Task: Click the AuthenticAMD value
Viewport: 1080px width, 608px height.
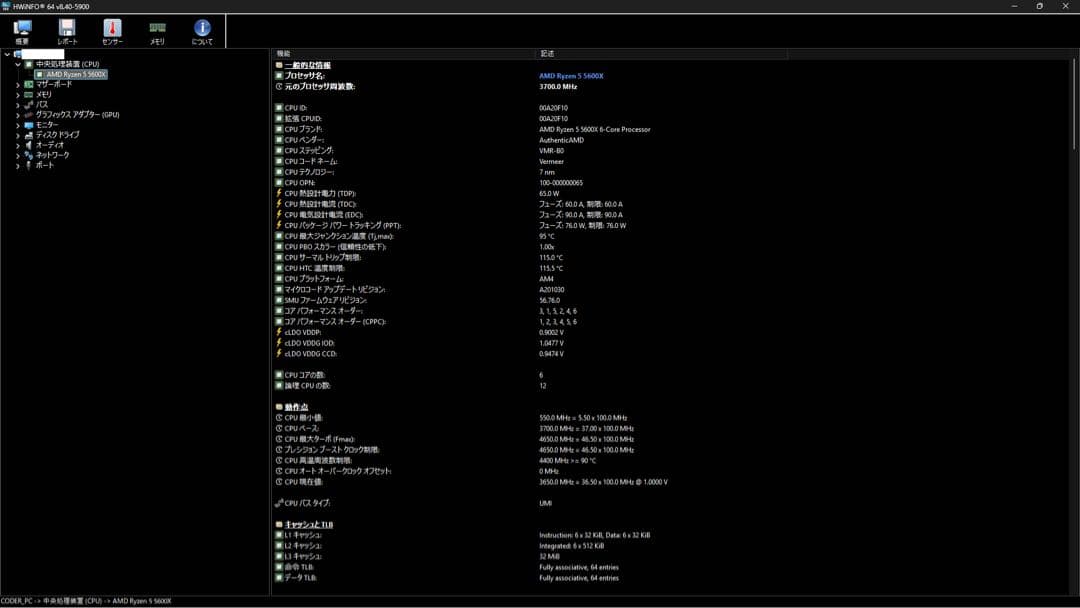Action: (561, 140)
